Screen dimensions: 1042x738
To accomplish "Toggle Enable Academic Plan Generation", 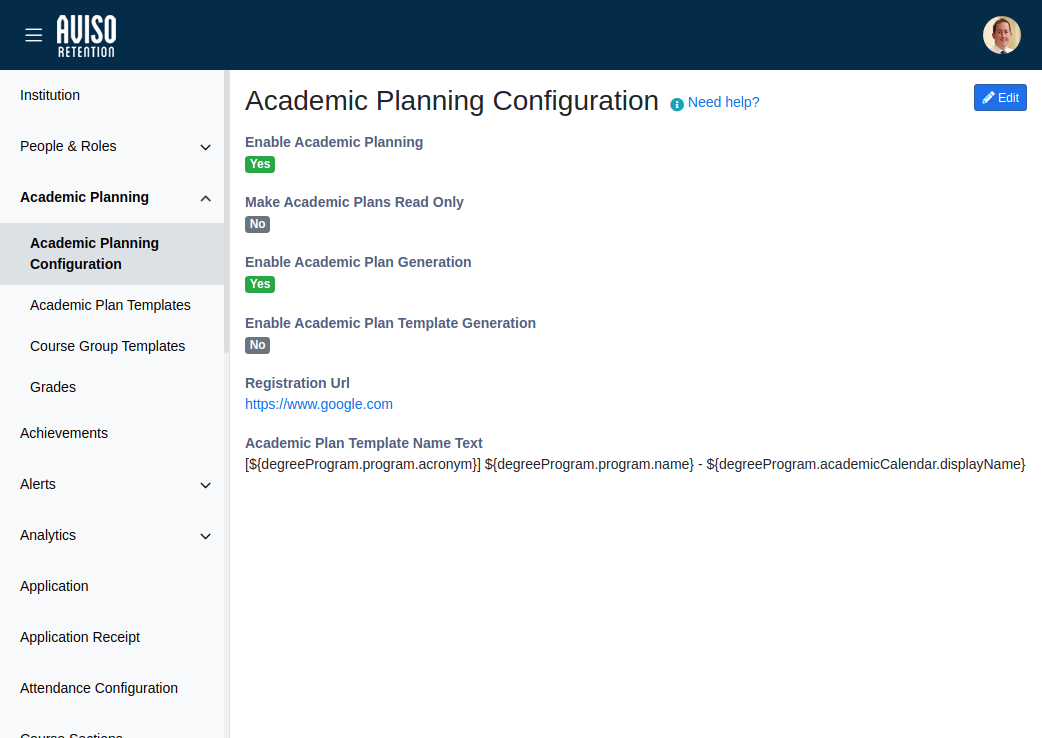I will click(259, 284).
